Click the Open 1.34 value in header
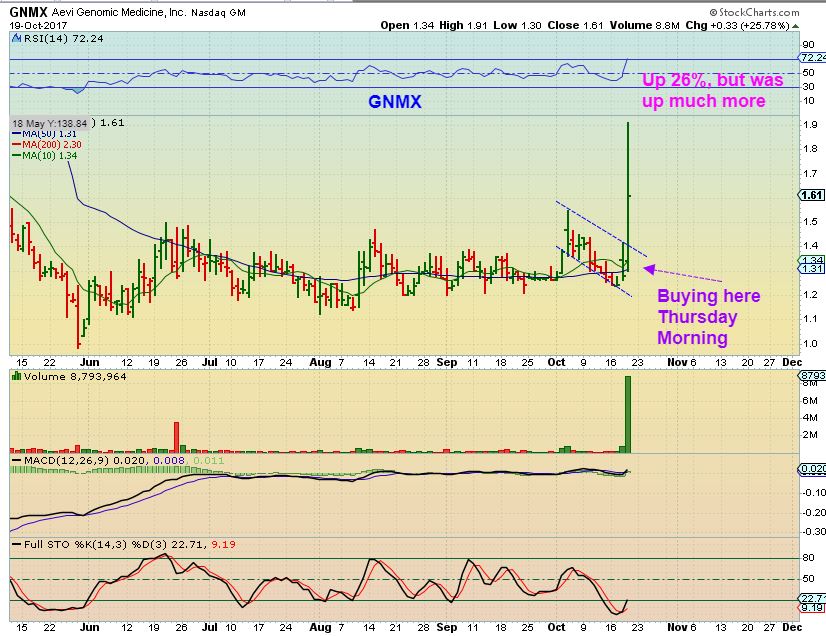826x636 pixels. click(x=408, y=25)
